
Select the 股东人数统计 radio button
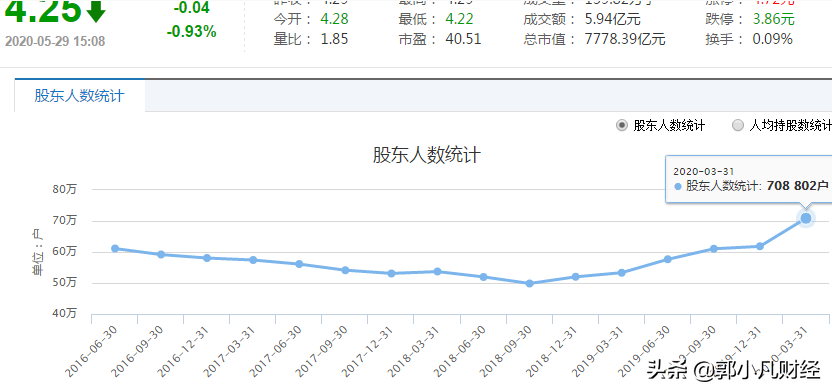click(x=622, y=126)
